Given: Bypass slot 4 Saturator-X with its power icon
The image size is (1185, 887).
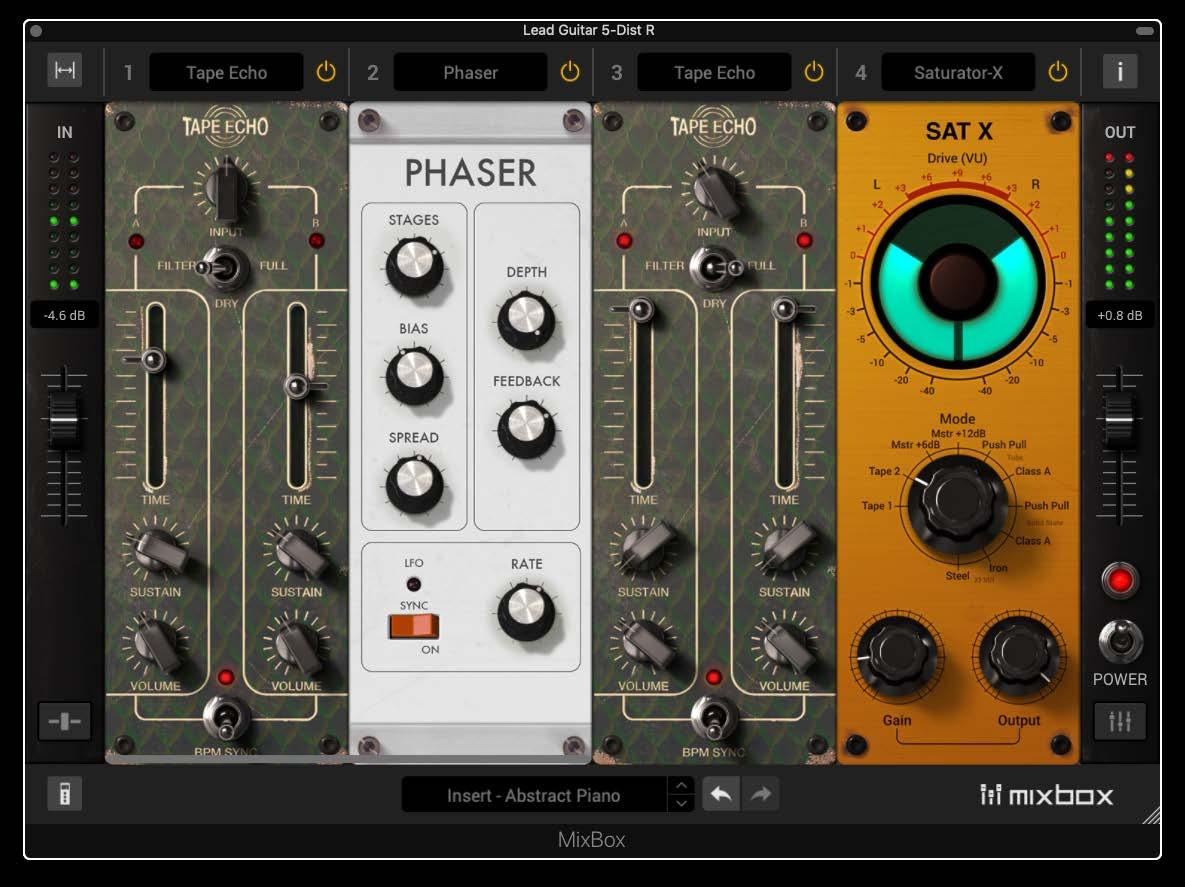Looking at the screenshot, I should click(1058, 72).
